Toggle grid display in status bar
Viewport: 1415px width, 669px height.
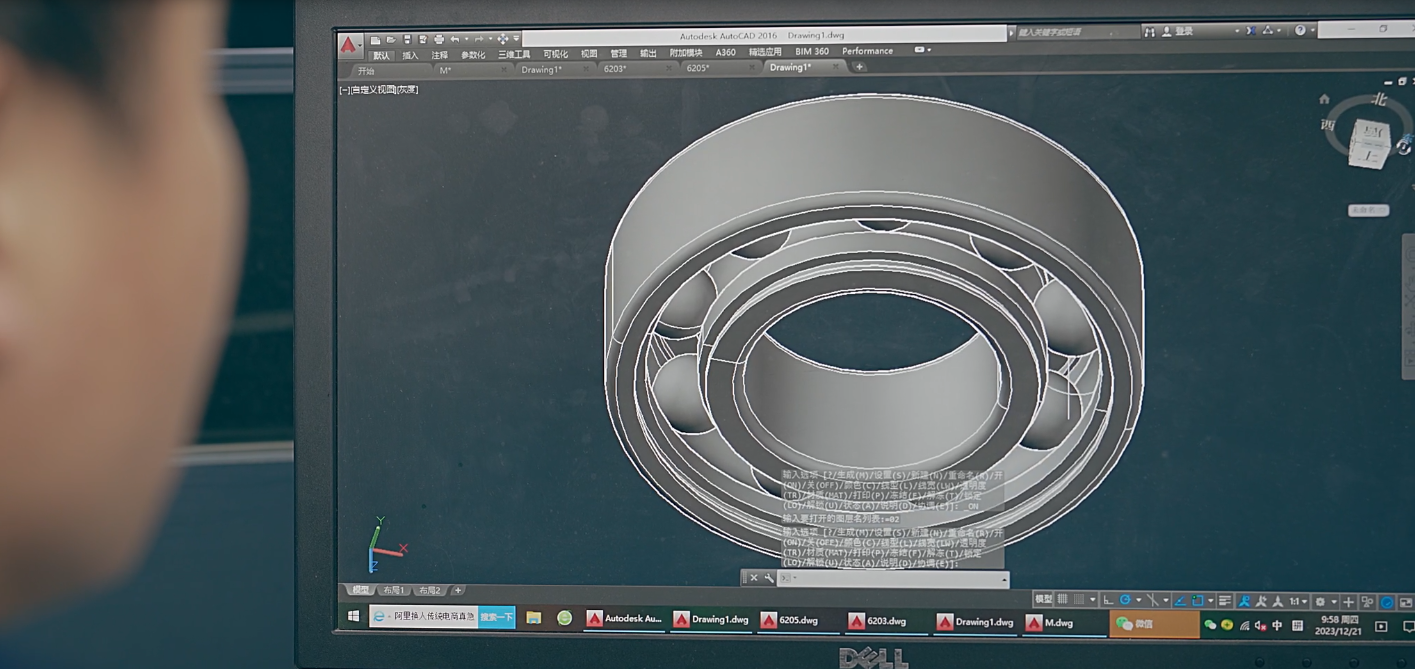pos(1063,600)
